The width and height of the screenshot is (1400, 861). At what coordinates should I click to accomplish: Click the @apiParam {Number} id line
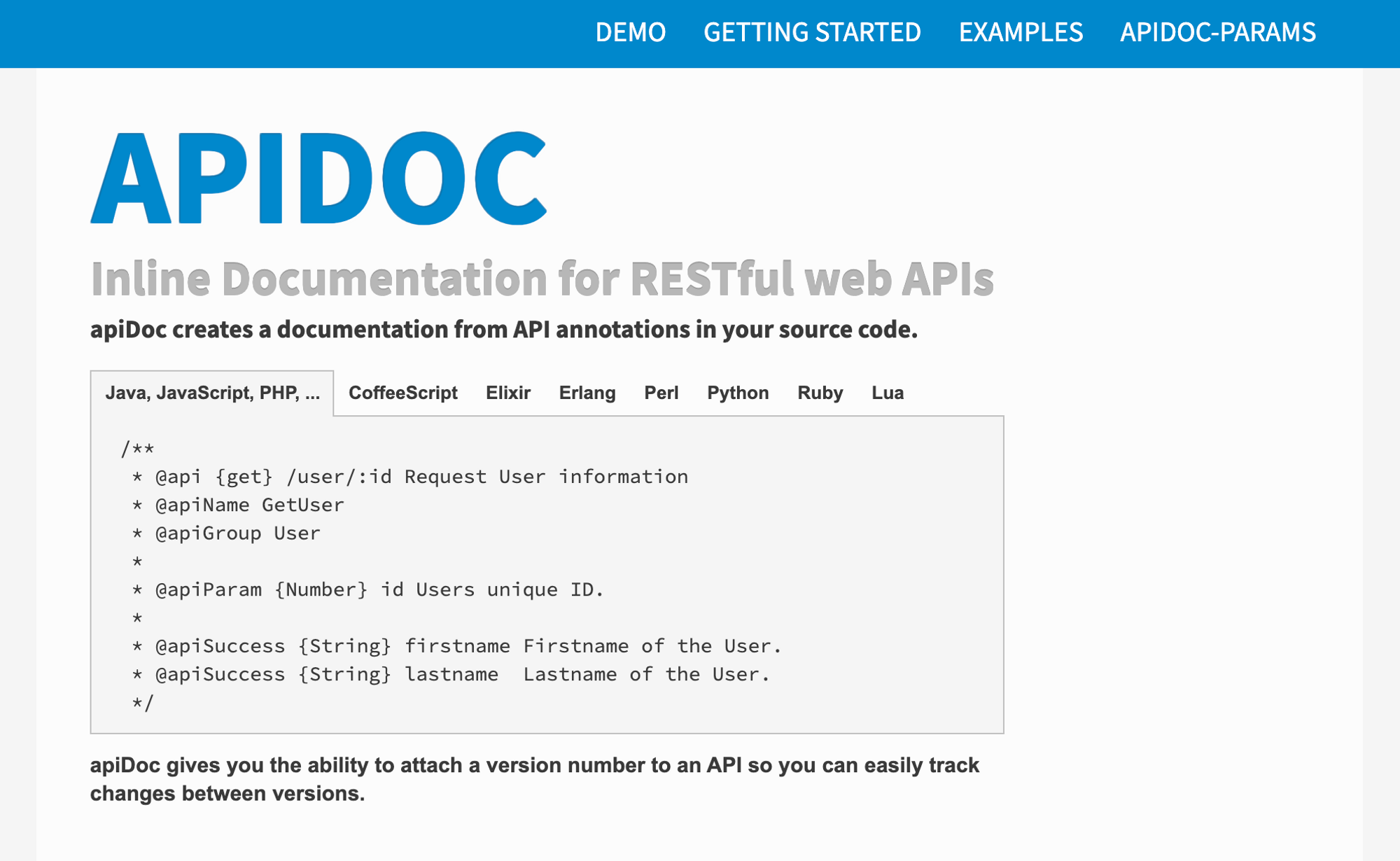pyautogui.click(x=378, y=590)
